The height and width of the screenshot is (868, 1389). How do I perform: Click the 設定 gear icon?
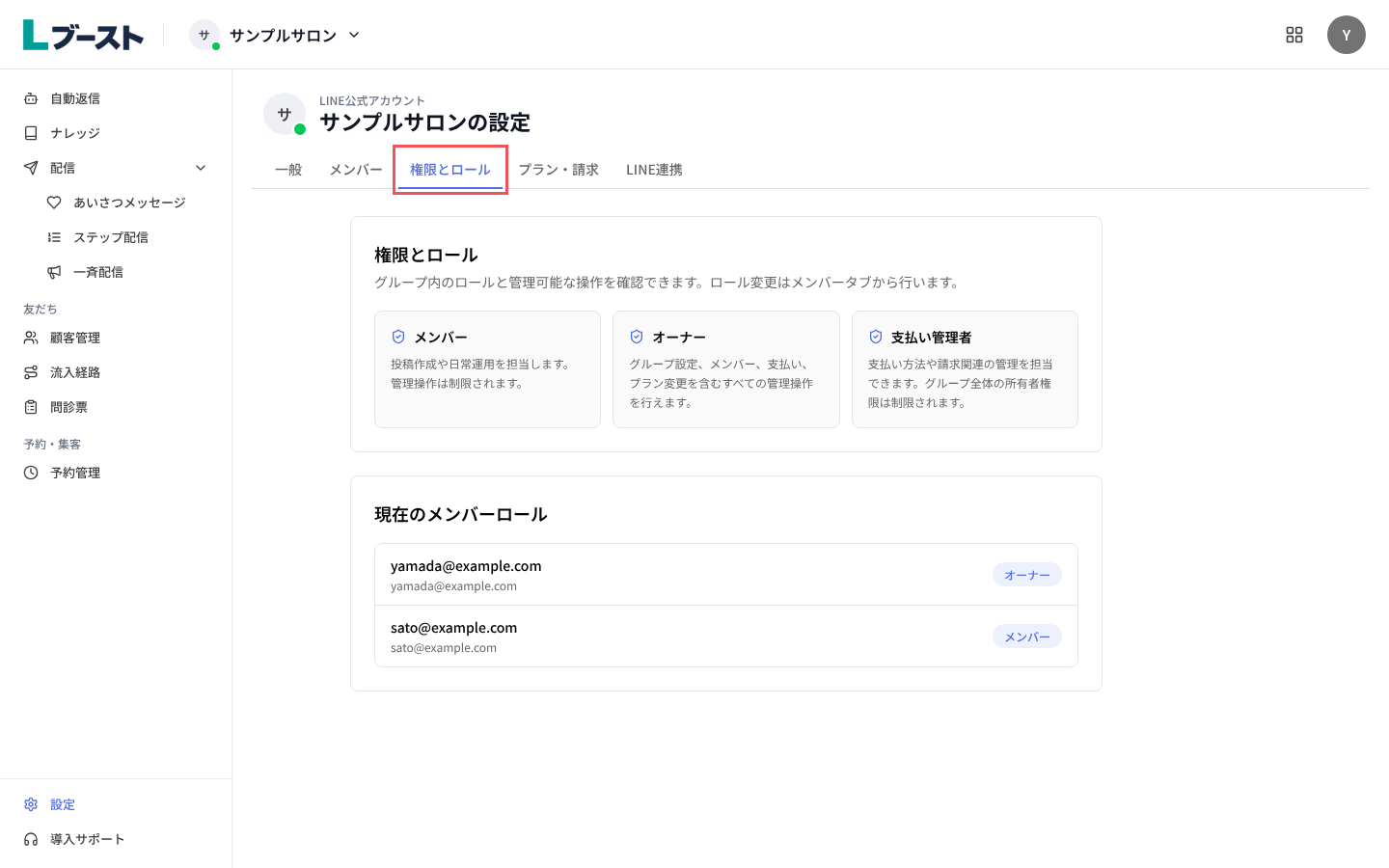click(31, 804)
